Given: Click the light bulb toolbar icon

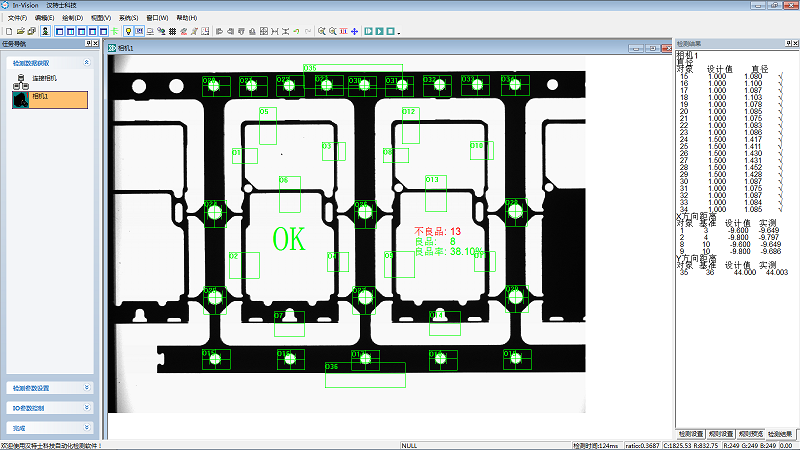Looking at the screenshot, I should [127, 31].
